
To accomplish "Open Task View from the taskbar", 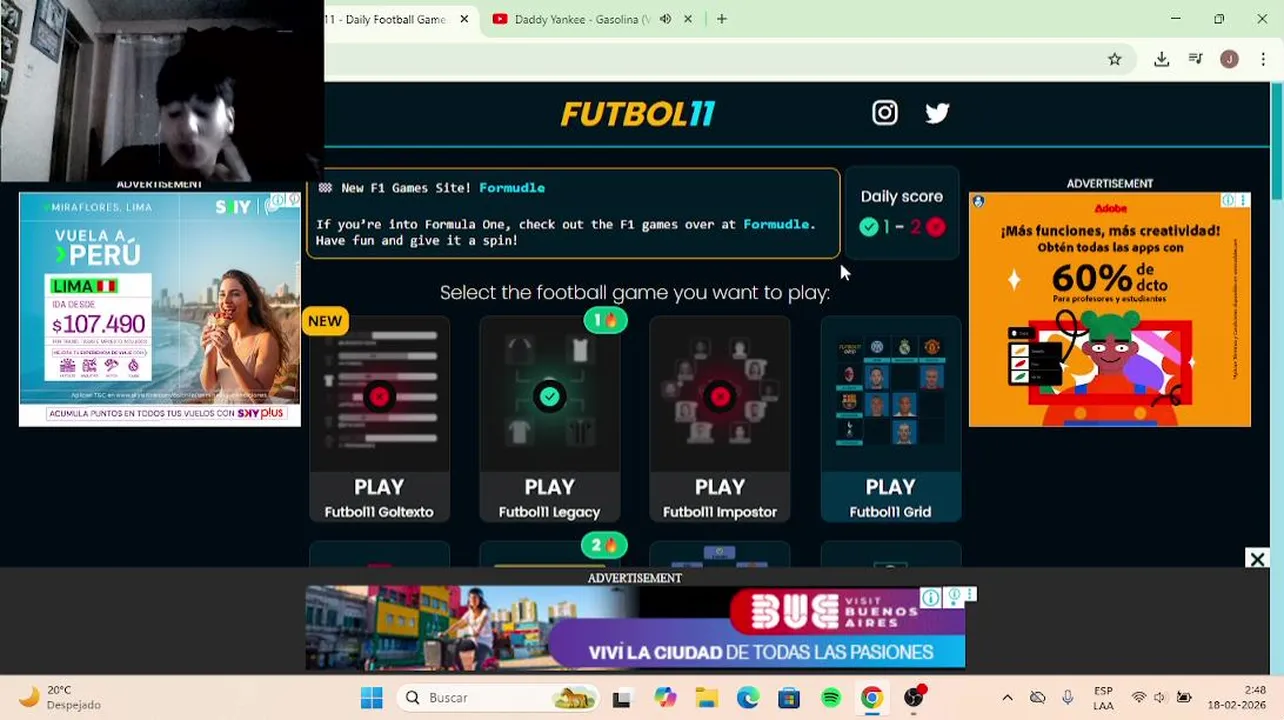I will click(622, 698).
